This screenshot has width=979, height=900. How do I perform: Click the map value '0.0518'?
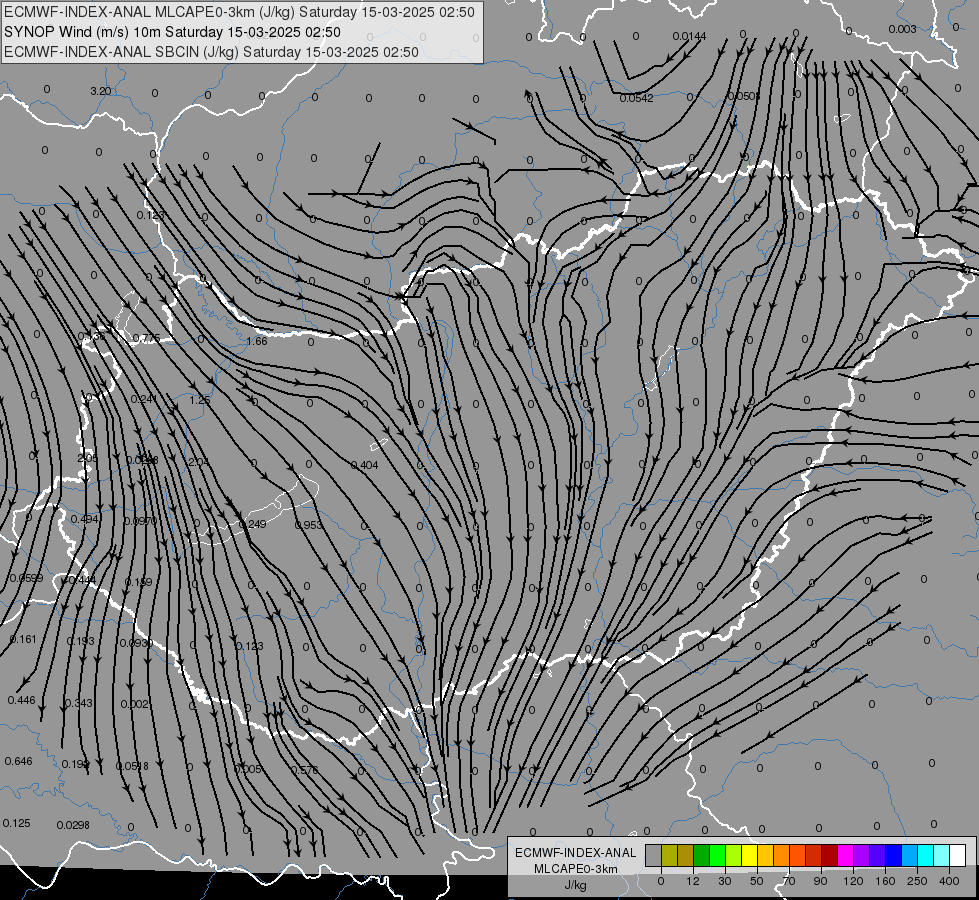132,766
